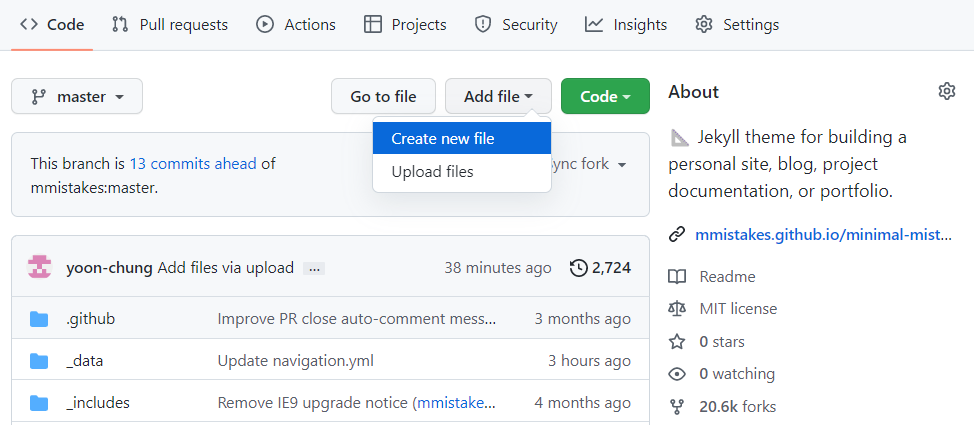Open the _includes folder
Viewport: 974px width, 425px height.
(98, 403)
